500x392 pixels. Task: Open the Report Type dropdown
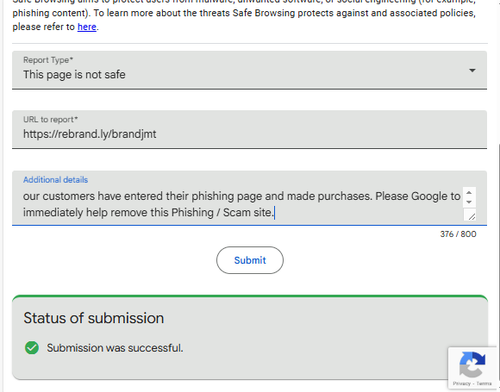[x=249, y=70]
